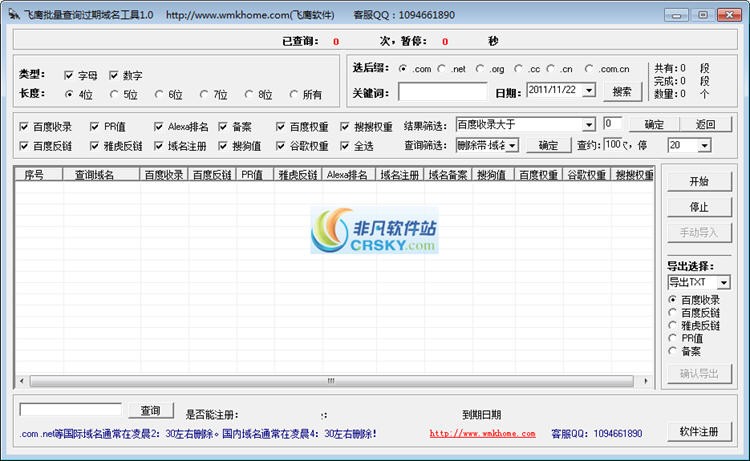The height and width of the screenshot is (461, 750).
Task: Click the 搜索 search button
Action: coord(622,91)
